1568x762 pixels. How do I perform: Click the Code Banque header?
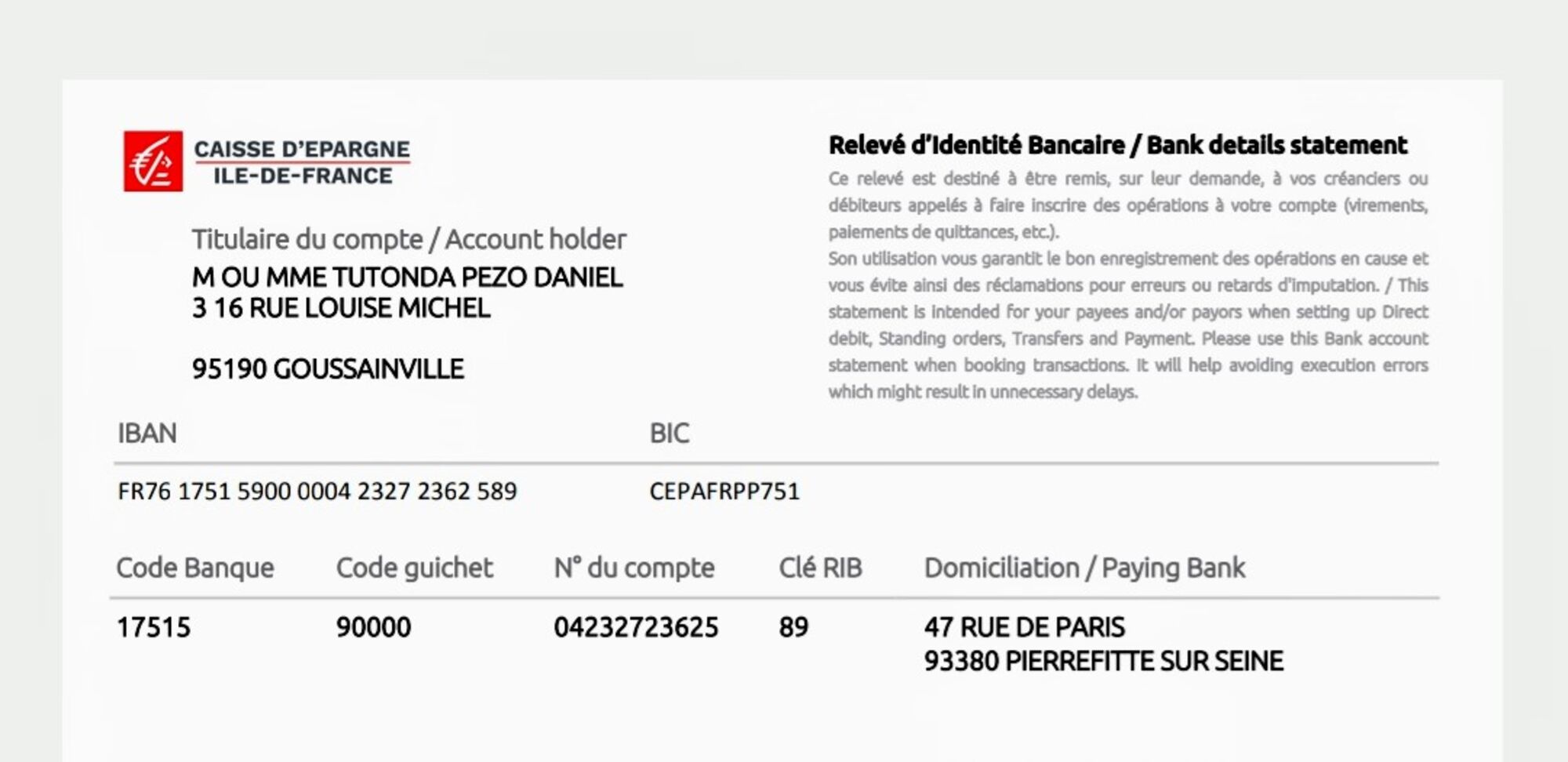[195, 568]
